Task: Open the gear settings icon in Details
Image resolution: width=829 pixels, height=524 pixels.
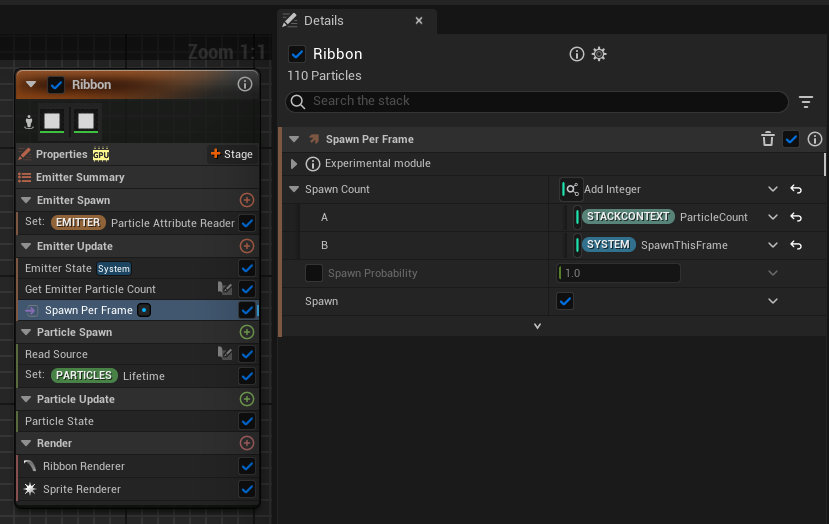Action: coord(599,54)
